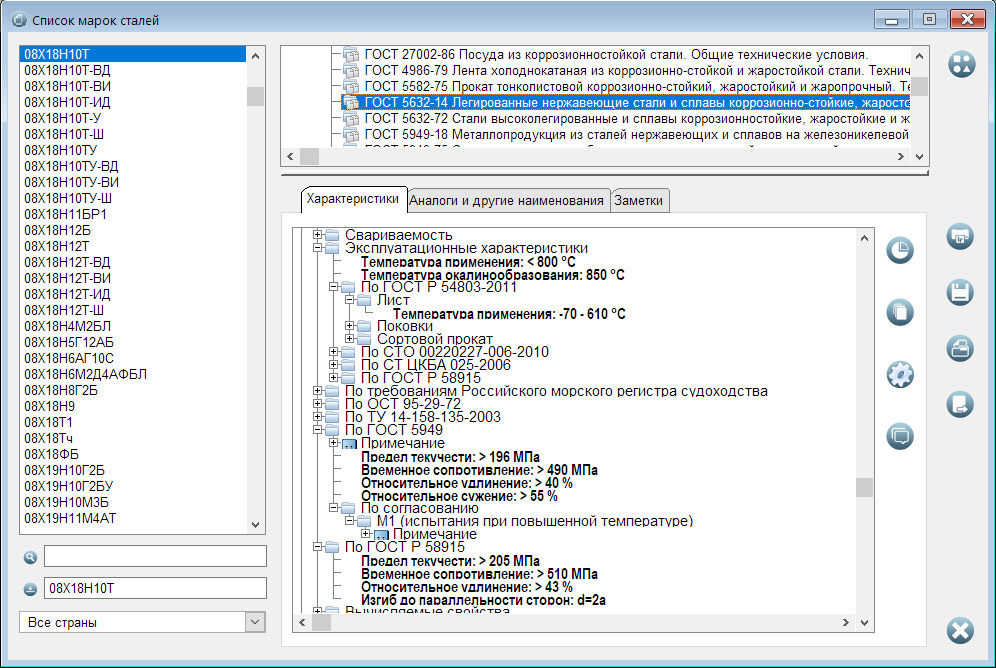Click characteristics tree horizontal scroll left arrow
996x668 pixels.
click(302, 622)
